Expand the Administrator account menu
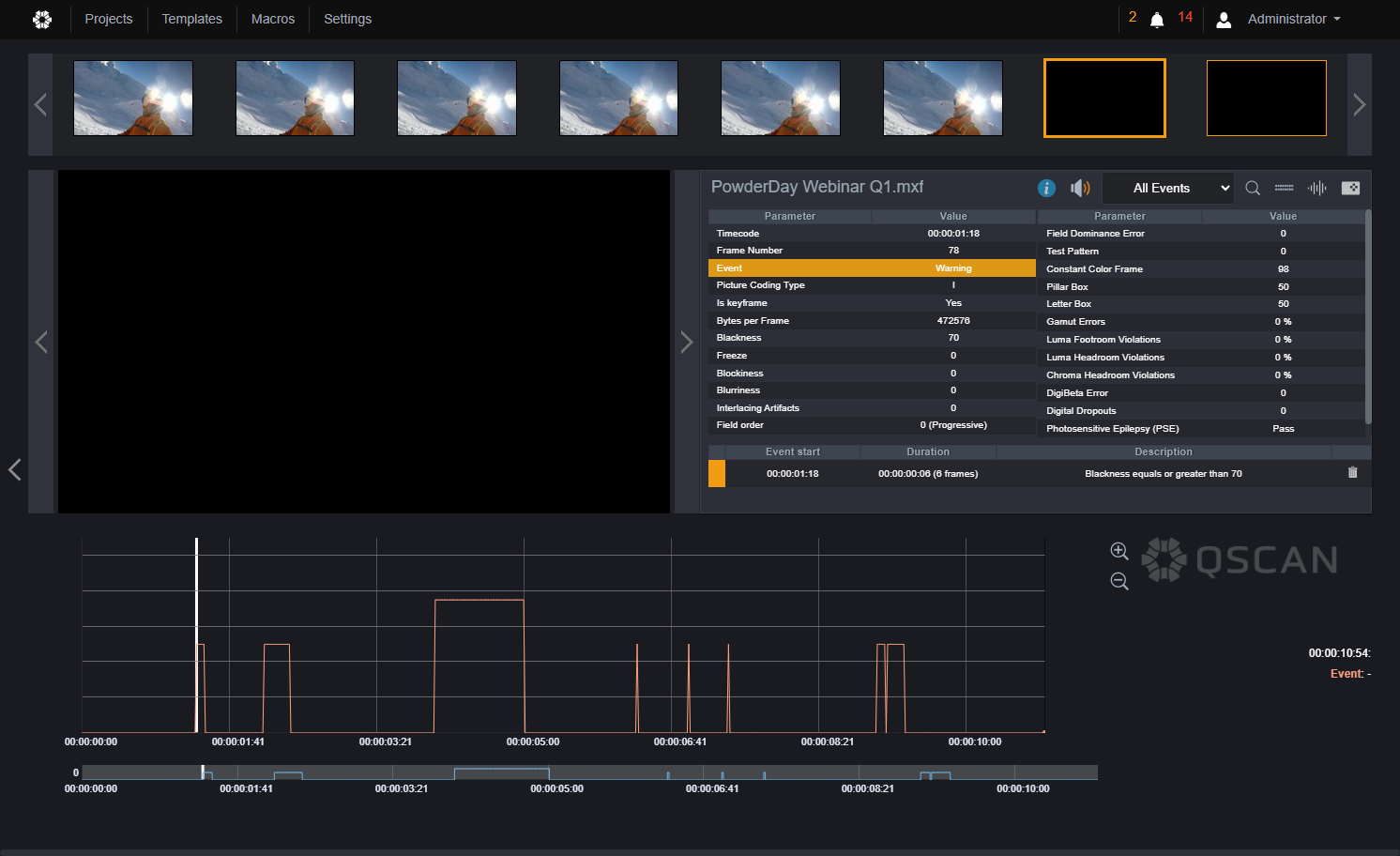This screenshot has height=856, width=1400. click(1294, 19)
